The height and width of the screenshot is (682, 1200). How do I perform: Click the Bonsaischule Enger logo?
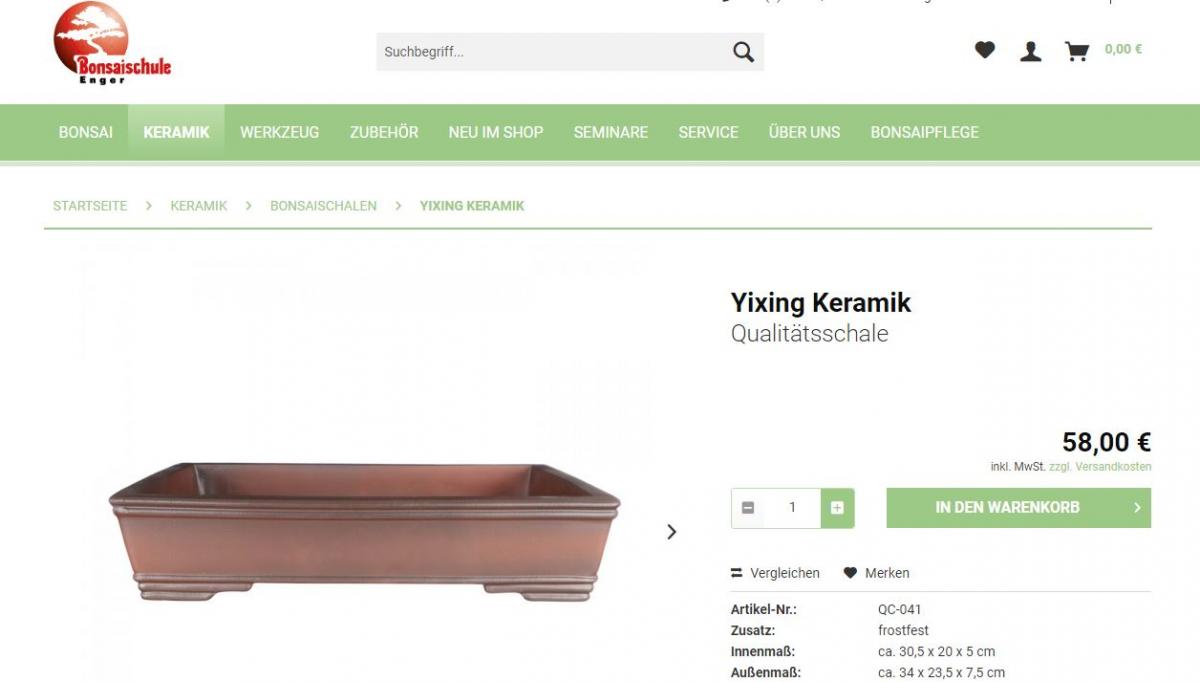[112, 43]
